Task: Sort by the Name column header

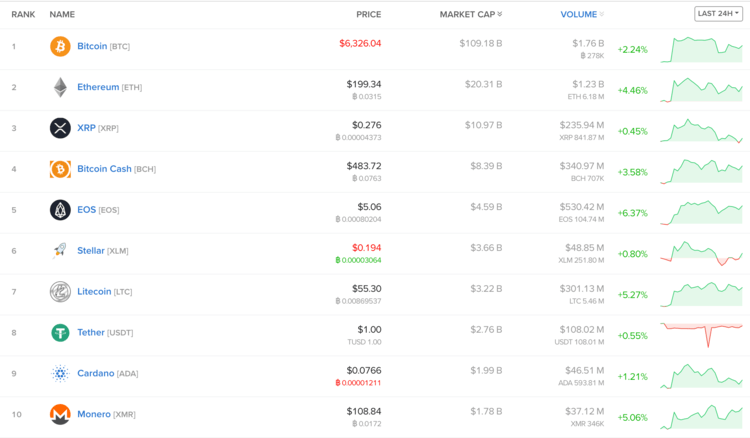Action: pyautogui.click(x=62, y=15)
